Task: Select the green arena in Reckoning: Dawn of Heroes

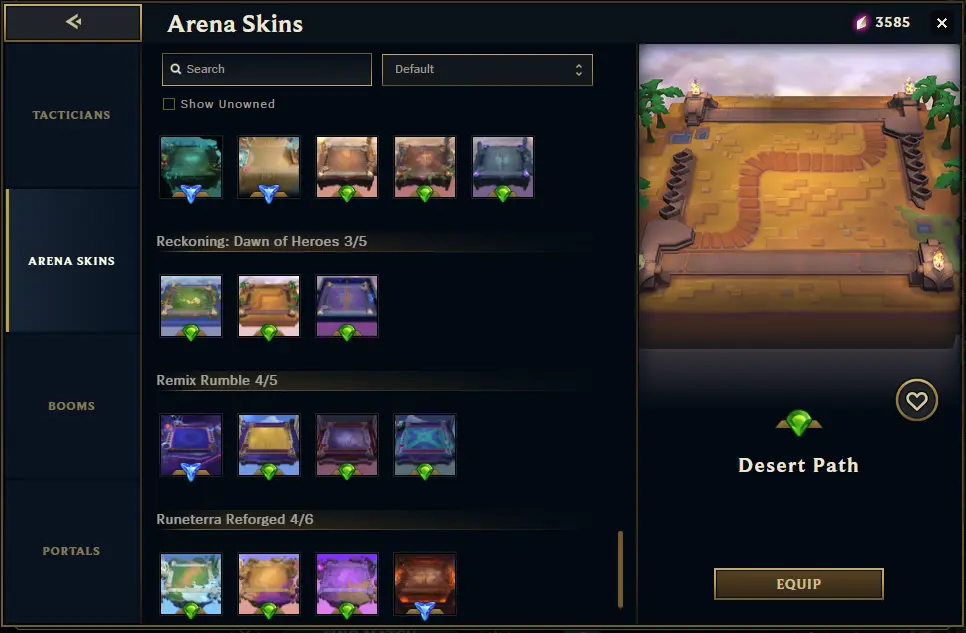Action: pyautogui.click(x=191, y=306)
